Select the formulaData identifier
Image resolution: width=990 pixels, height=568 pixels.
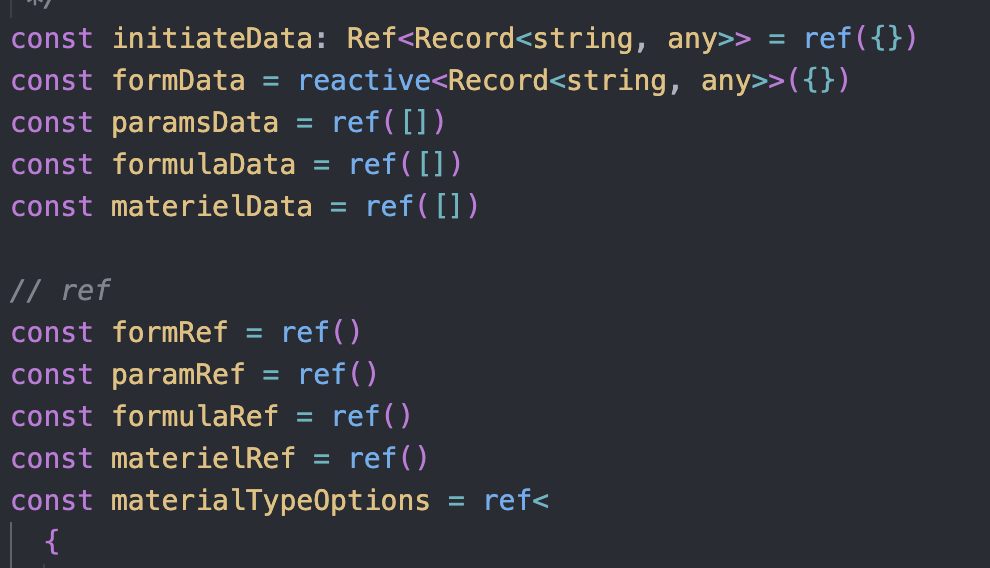click(203, 165)
